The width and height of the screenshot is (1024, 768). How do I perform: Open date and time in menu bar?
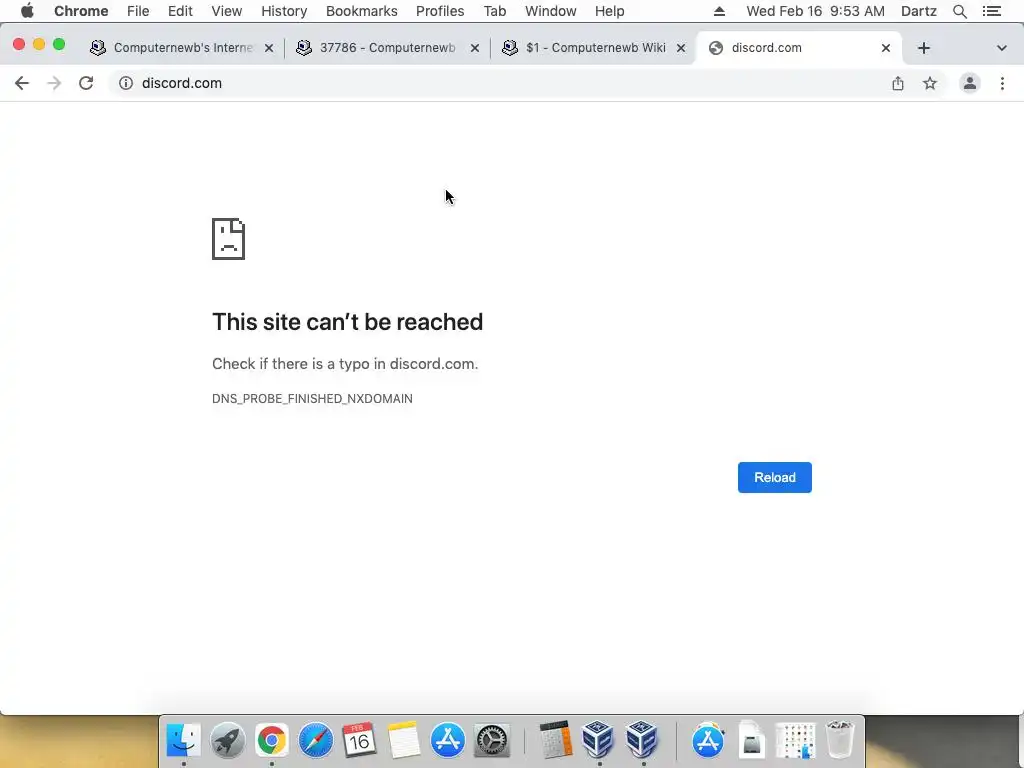click(x=815, y=11)
